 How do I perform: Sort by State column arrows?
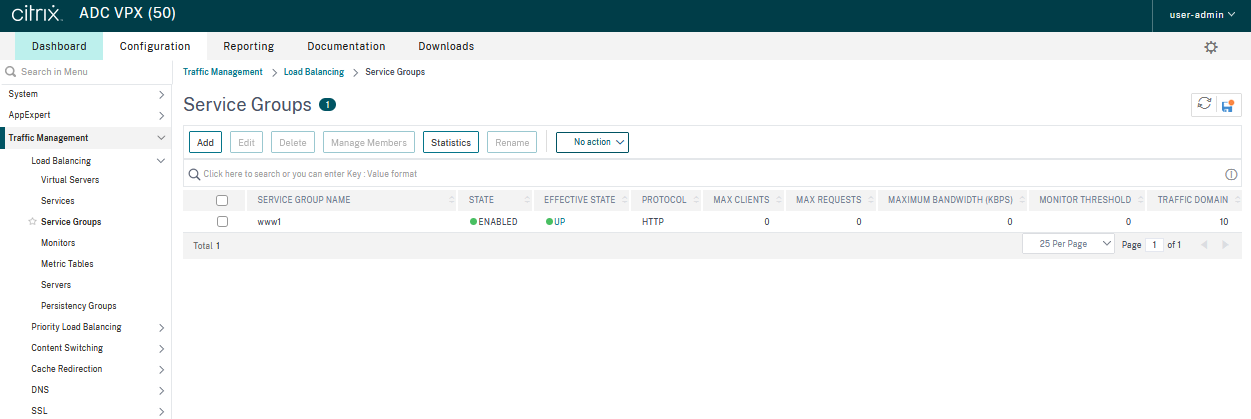pos(527,200)
